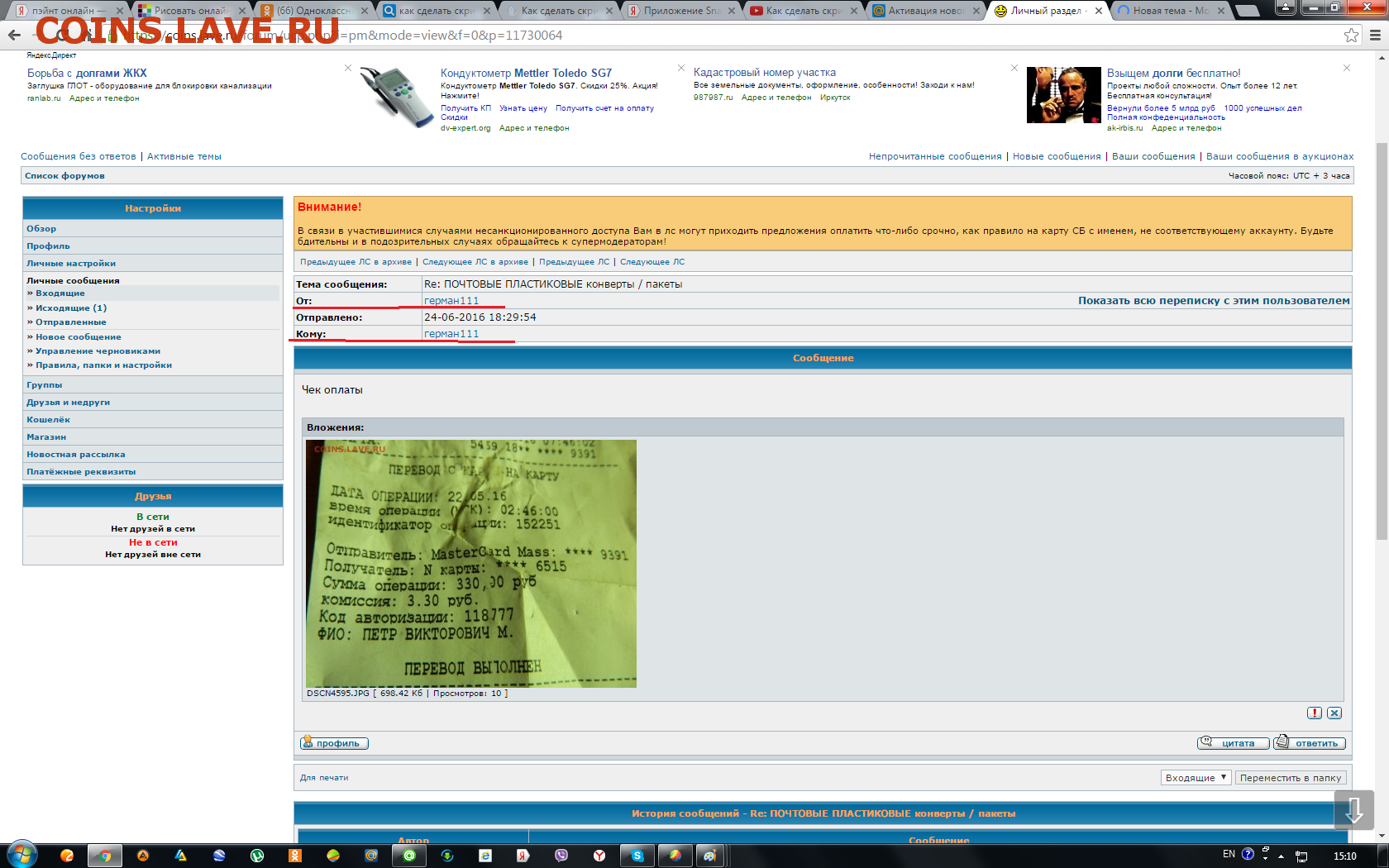This screenshot has height=868, width=1389.
Task: Open 'Друзья и недруги' in sidebar
Action: [x=68, y=403]
